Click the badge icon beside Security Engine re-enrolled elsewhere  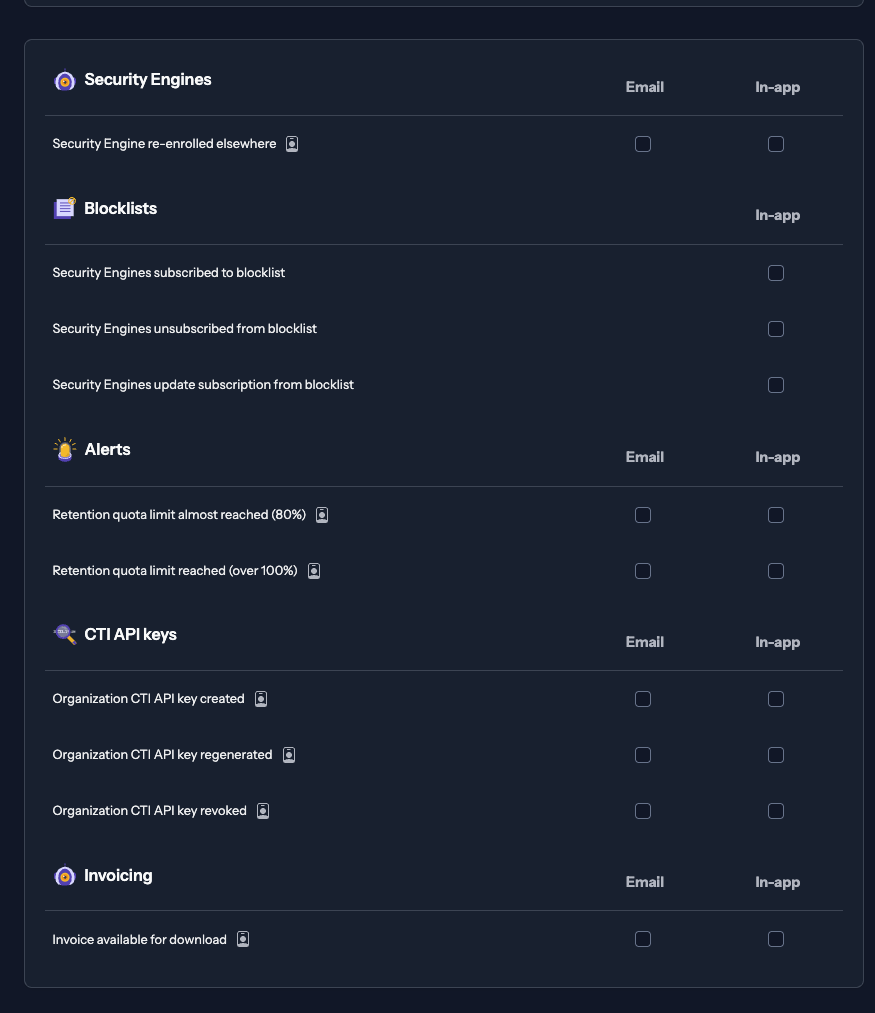click(291, 143)
